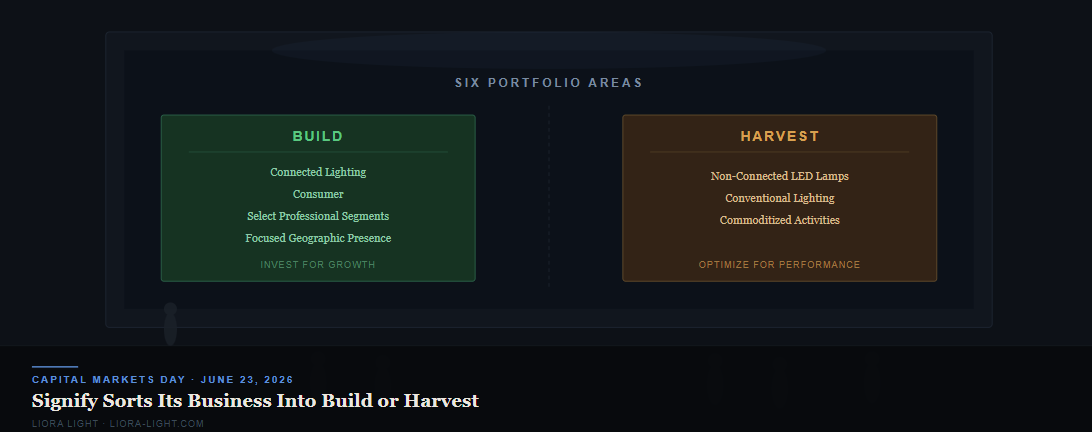Click INVEST FOR GROWTH caption
This screenshot has height=432, width=1092.
click(318, 265)
